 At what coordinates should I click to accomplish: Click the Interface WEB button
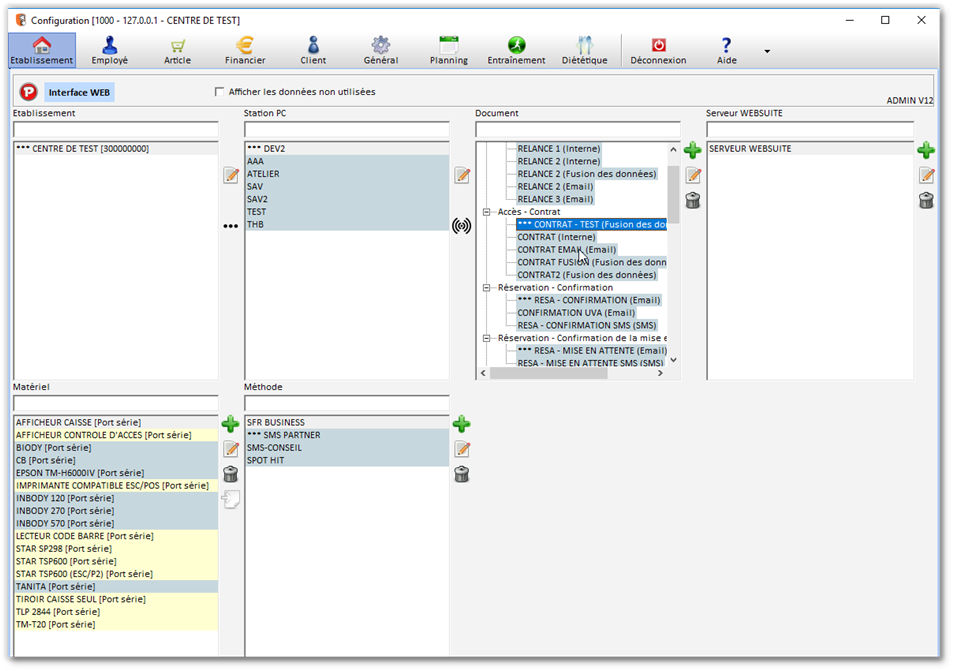point(80,92)
